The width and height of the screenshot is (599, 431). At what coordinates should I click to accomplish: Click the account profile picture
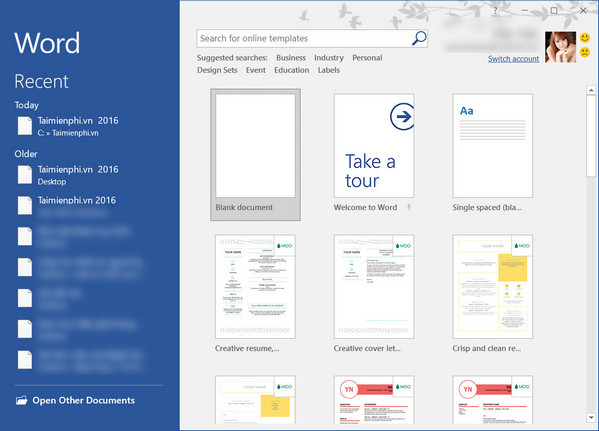click(560, 47)
